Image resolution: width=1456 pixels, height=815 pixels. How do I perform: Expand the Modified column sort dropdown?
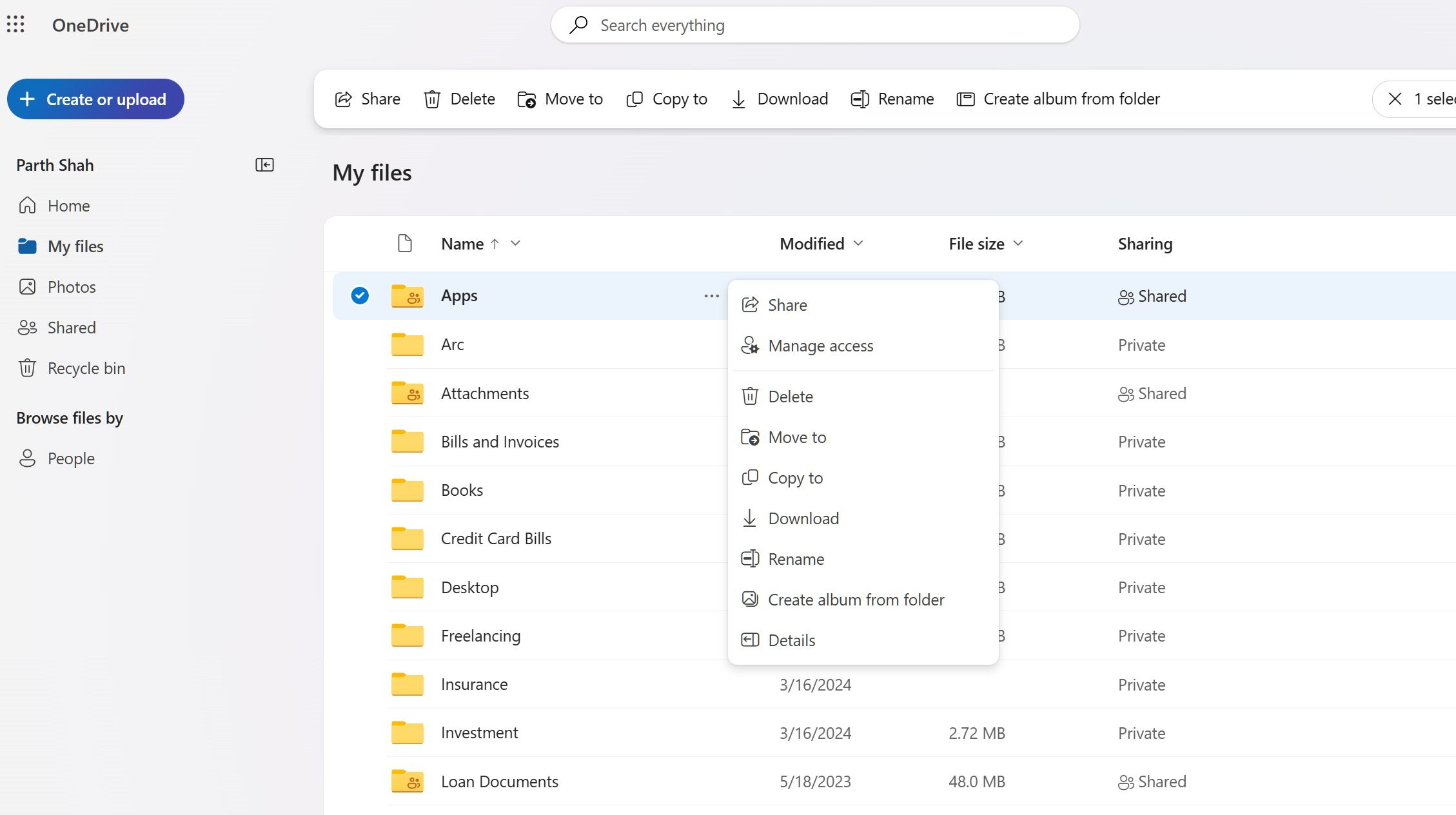pos(857,243)
